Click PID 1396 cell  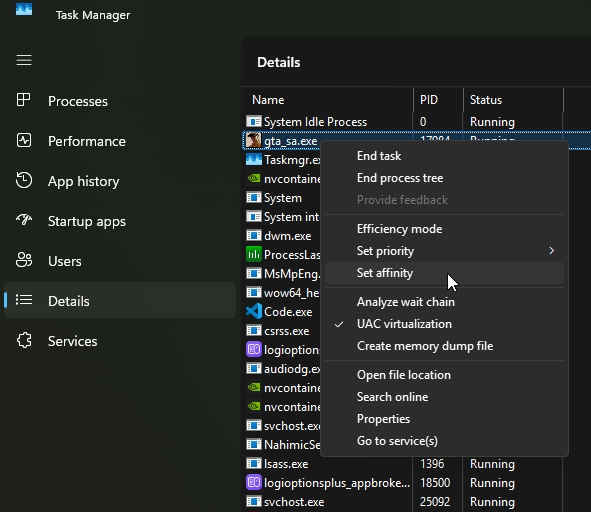coord(432,463)
